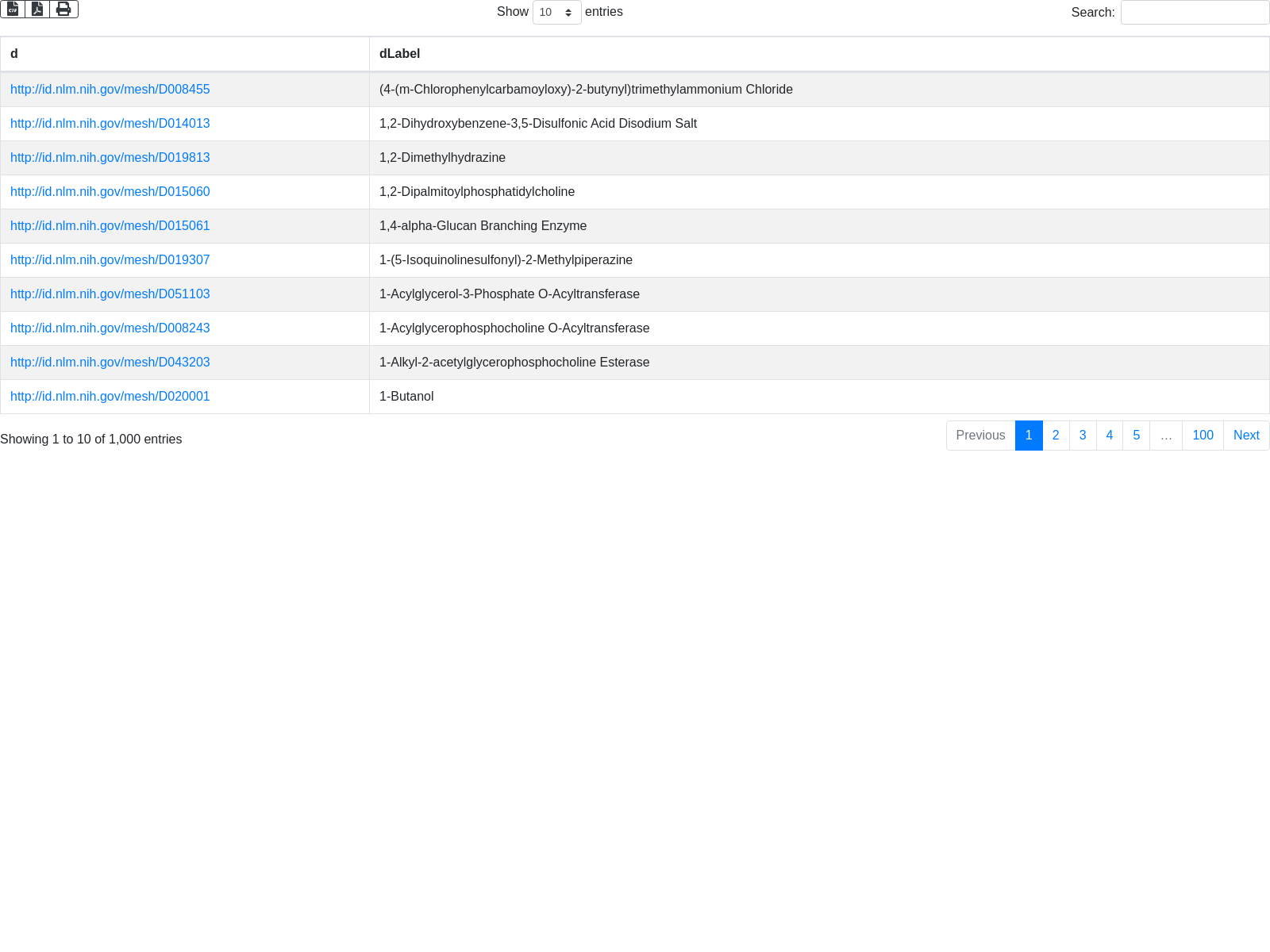The height and width of the screenshot is (952, 1270).
Task: Click the Previous page button
Action: (980, 436)
